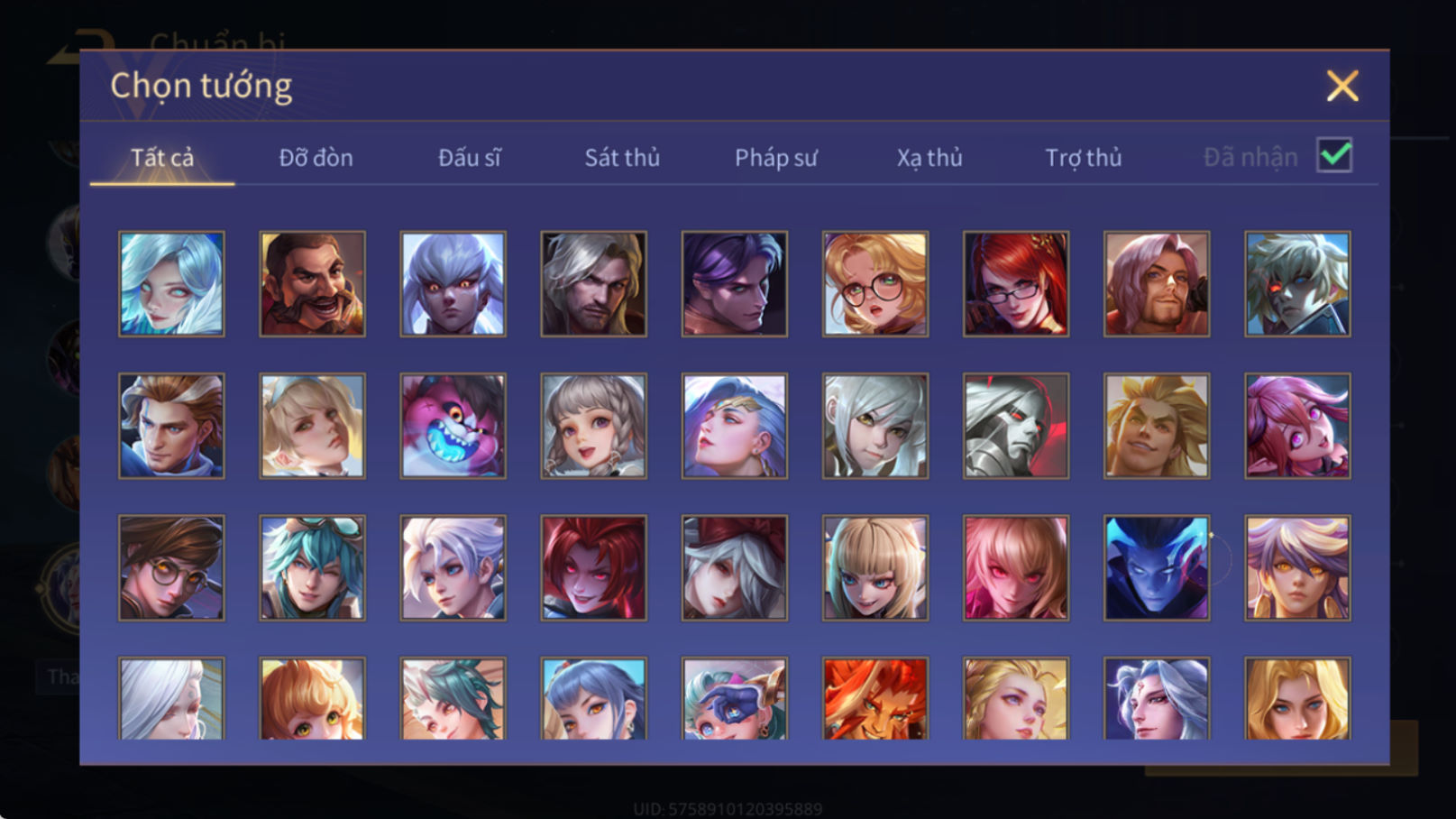The image size is (1456, 819).
Task: Close the Chọn tướng dialog
Action: click(x=1342, y=86)
